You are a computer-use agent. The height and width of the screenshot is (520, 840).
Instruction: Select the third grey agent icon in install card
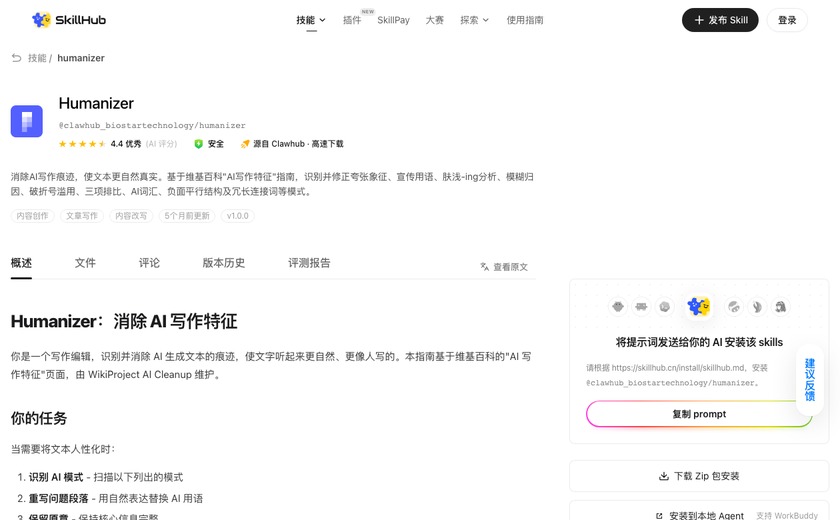pyautogui.click(x=665, y=307)
